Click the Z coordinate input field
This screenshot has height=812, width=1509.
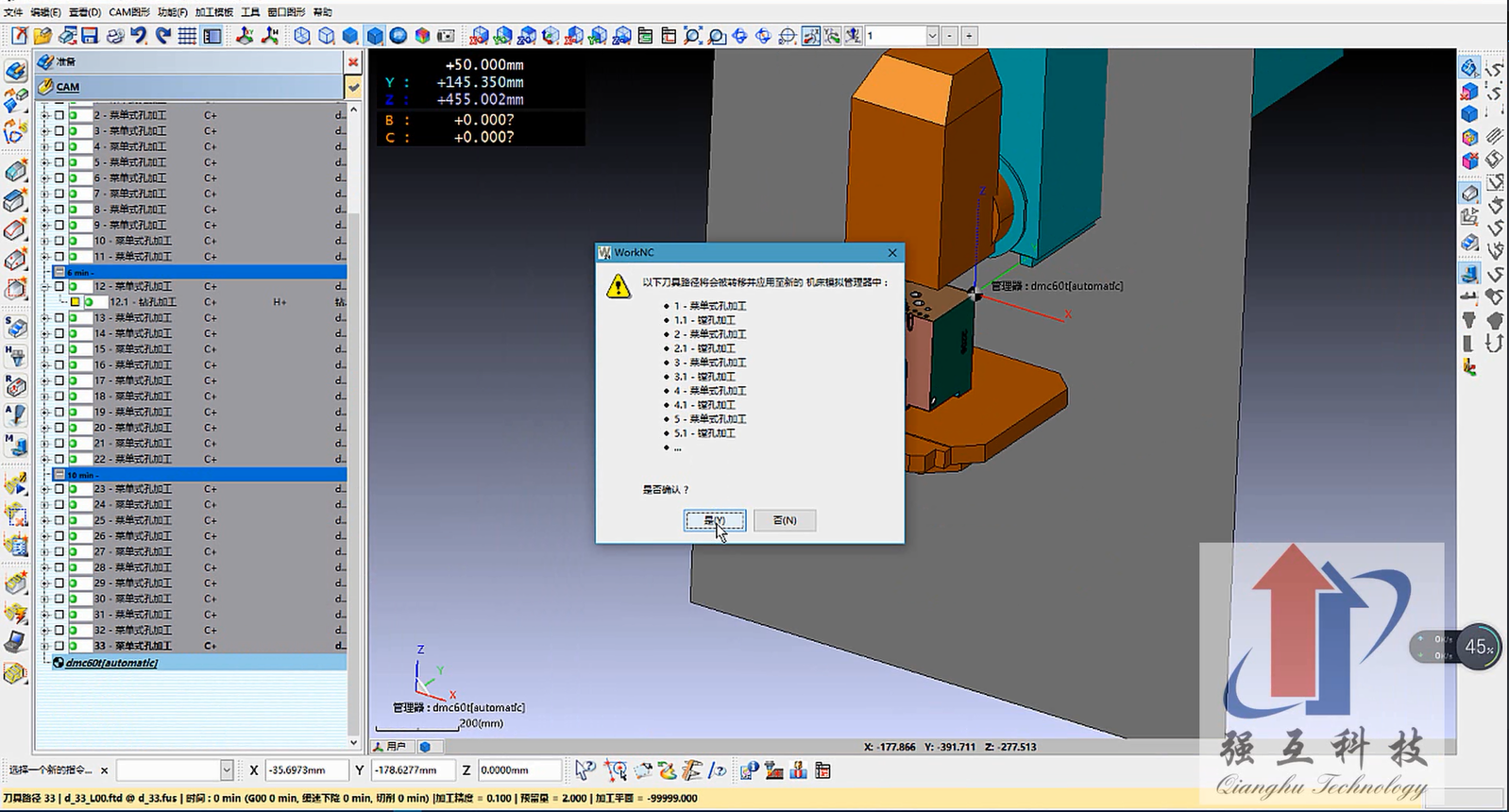tap(518, 770)
